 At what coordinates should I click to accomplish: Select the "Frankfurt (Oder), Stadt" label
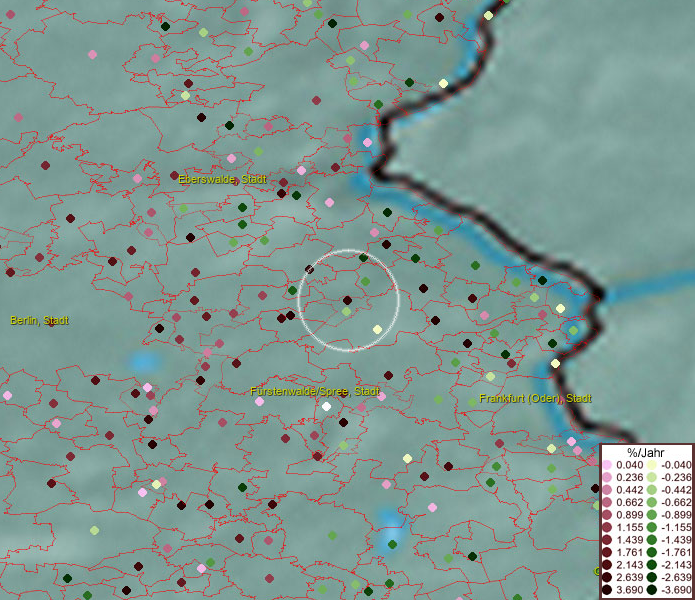tap(535, 398)
